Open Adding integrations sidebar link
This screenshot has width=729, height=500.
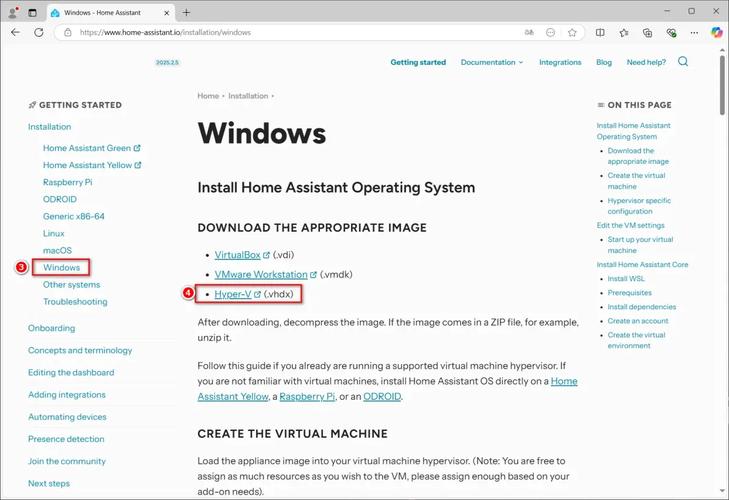(x=66, y=394)
